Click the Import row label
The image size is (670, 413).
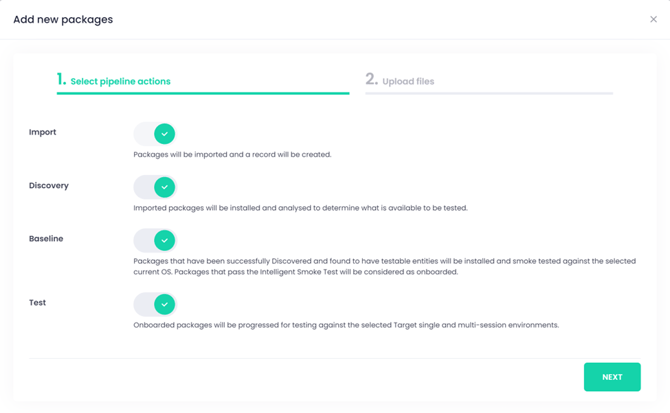[x=42, y=132]
